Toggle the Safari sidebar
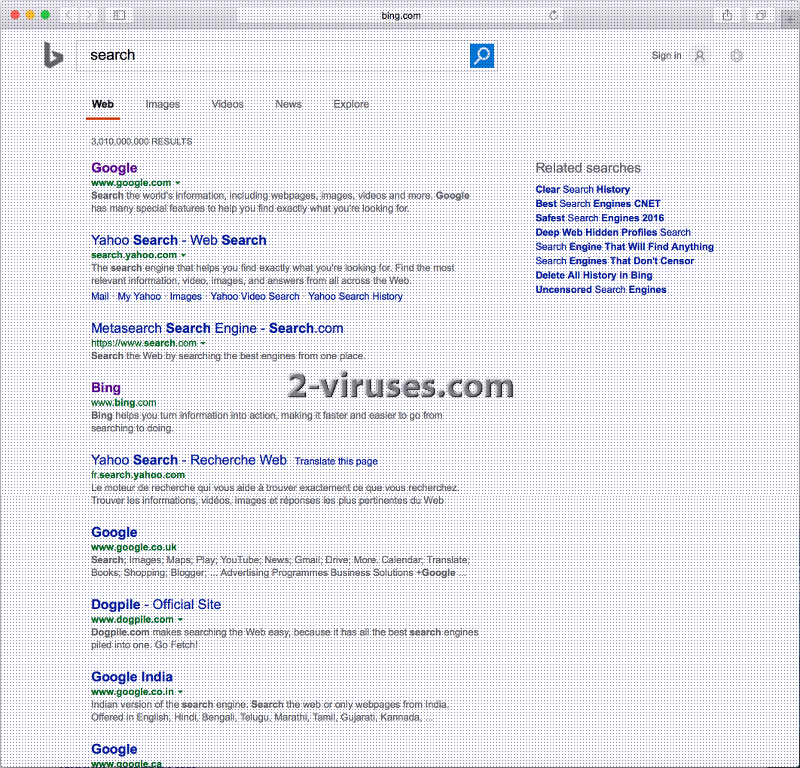The image size is (800, 768). (x=119, y=15)
